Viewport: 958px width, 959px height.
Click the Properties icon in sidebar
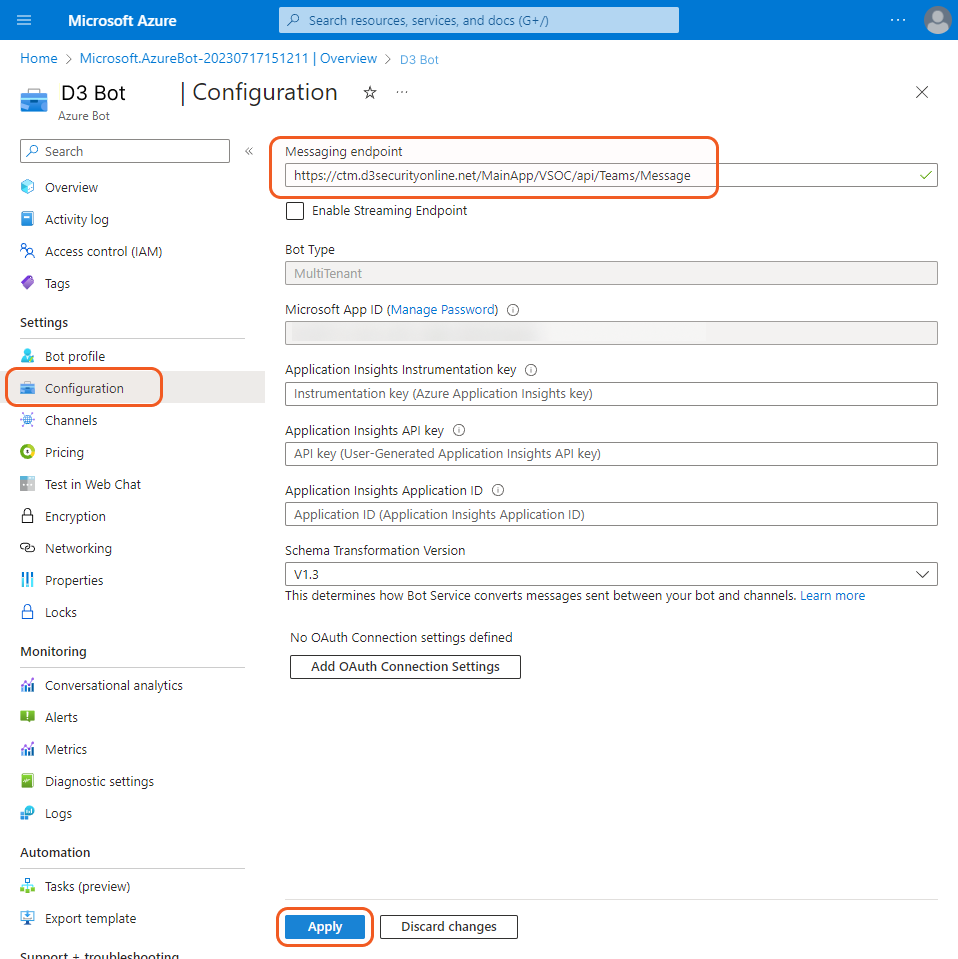click(28, 580)
